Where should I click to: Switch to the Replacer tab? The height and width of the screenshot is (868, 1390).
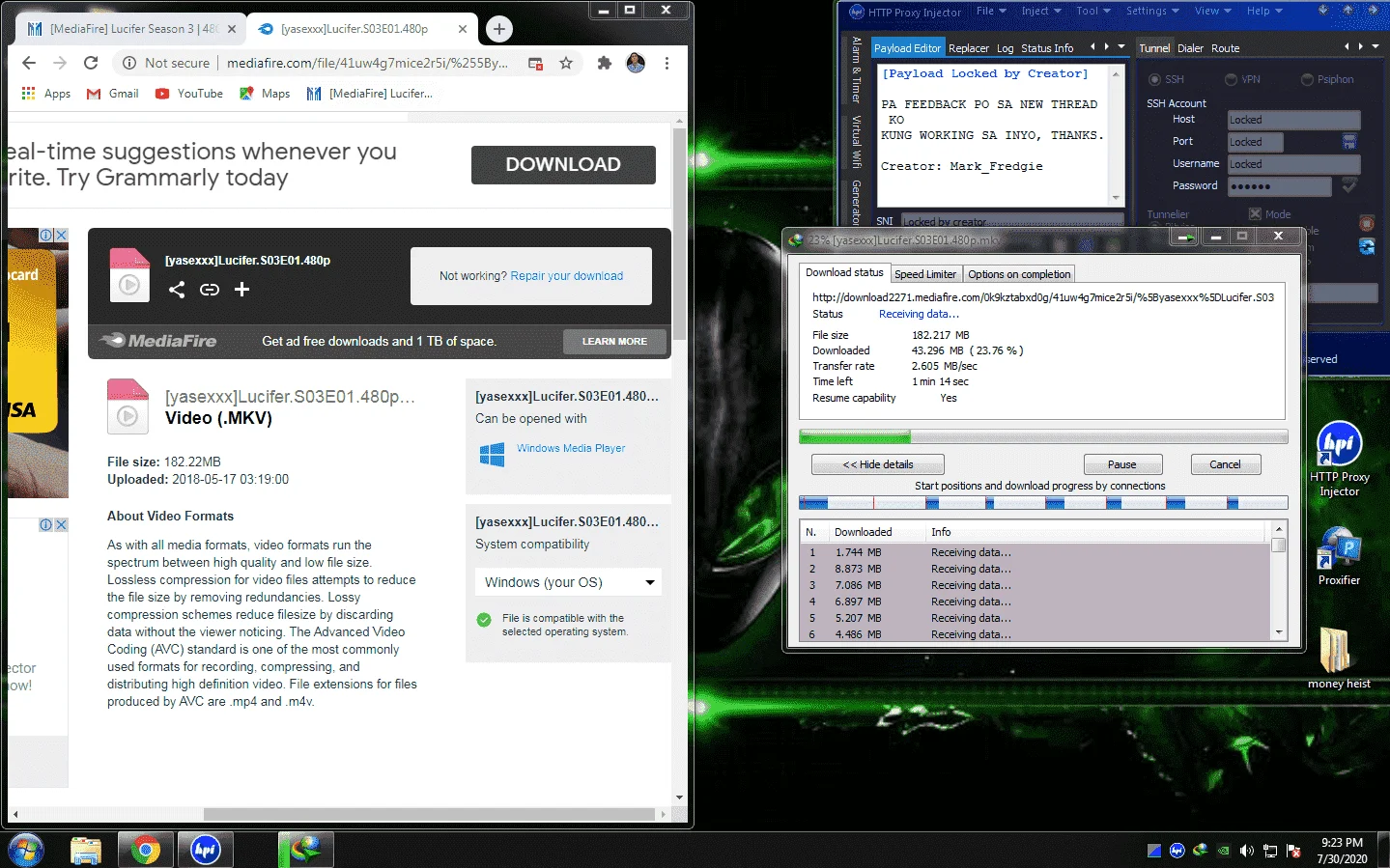(968, 48)
